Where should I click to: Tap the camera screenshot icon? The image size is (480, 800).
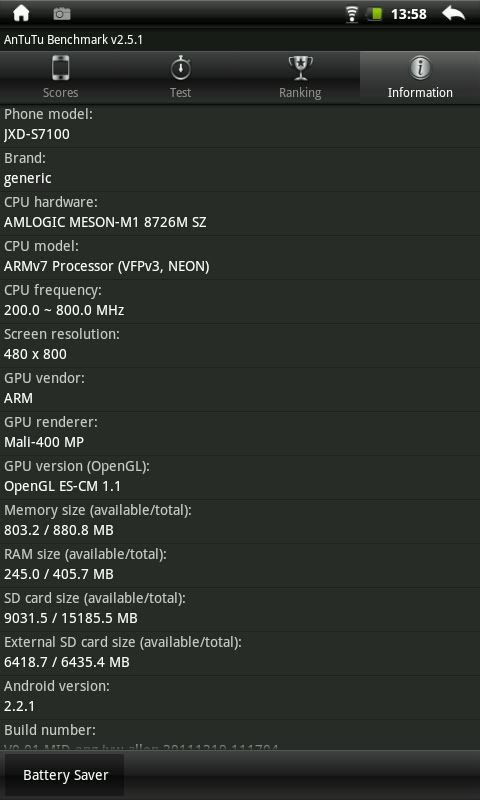[x=62, y=14]
